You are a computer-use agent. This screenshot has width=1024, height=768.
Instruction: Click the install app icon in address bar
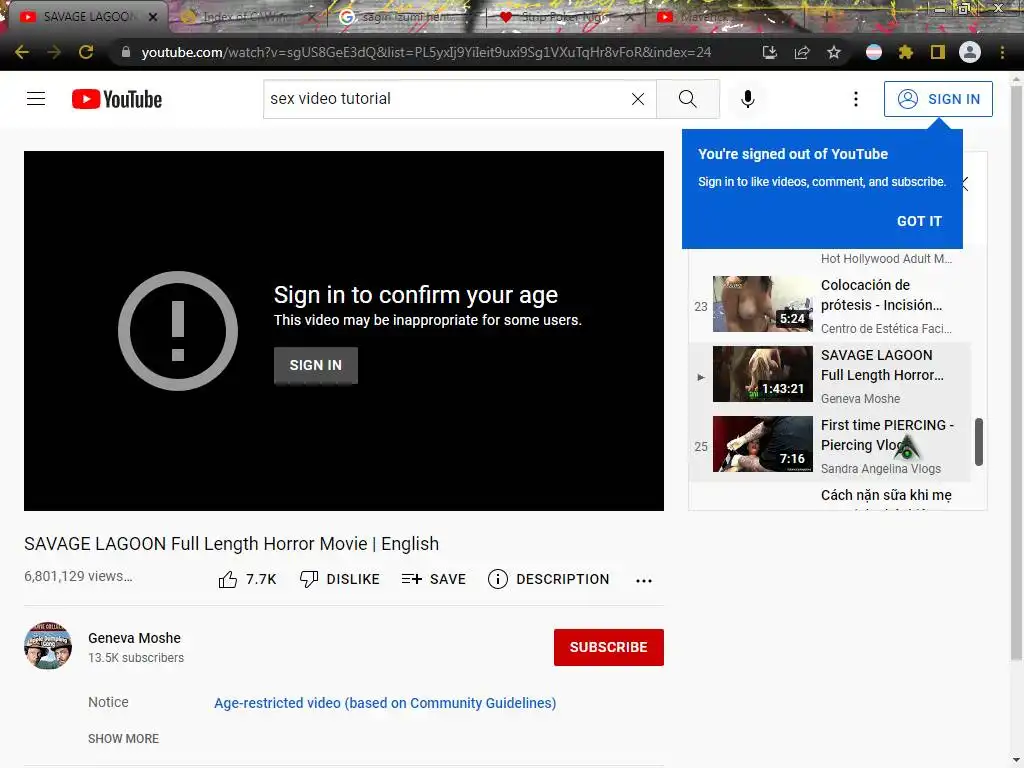[x=770, y=52]
